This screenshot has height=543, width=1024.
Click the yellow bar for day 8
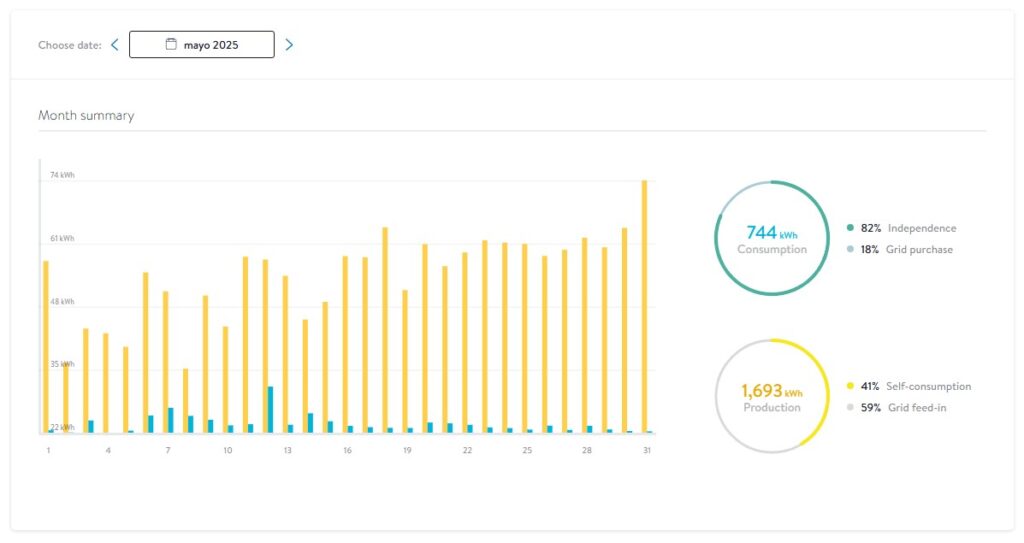pos(185,400)
